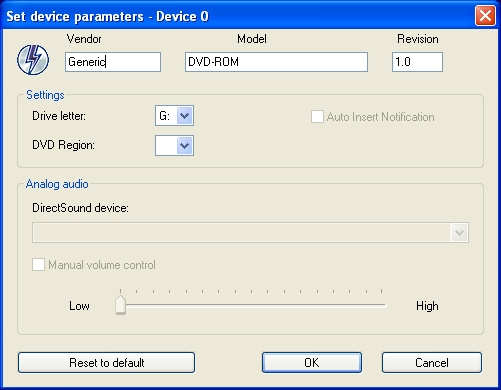Click the Model field showing DVD-ROM
501x390 pixels.
(276, 62)
